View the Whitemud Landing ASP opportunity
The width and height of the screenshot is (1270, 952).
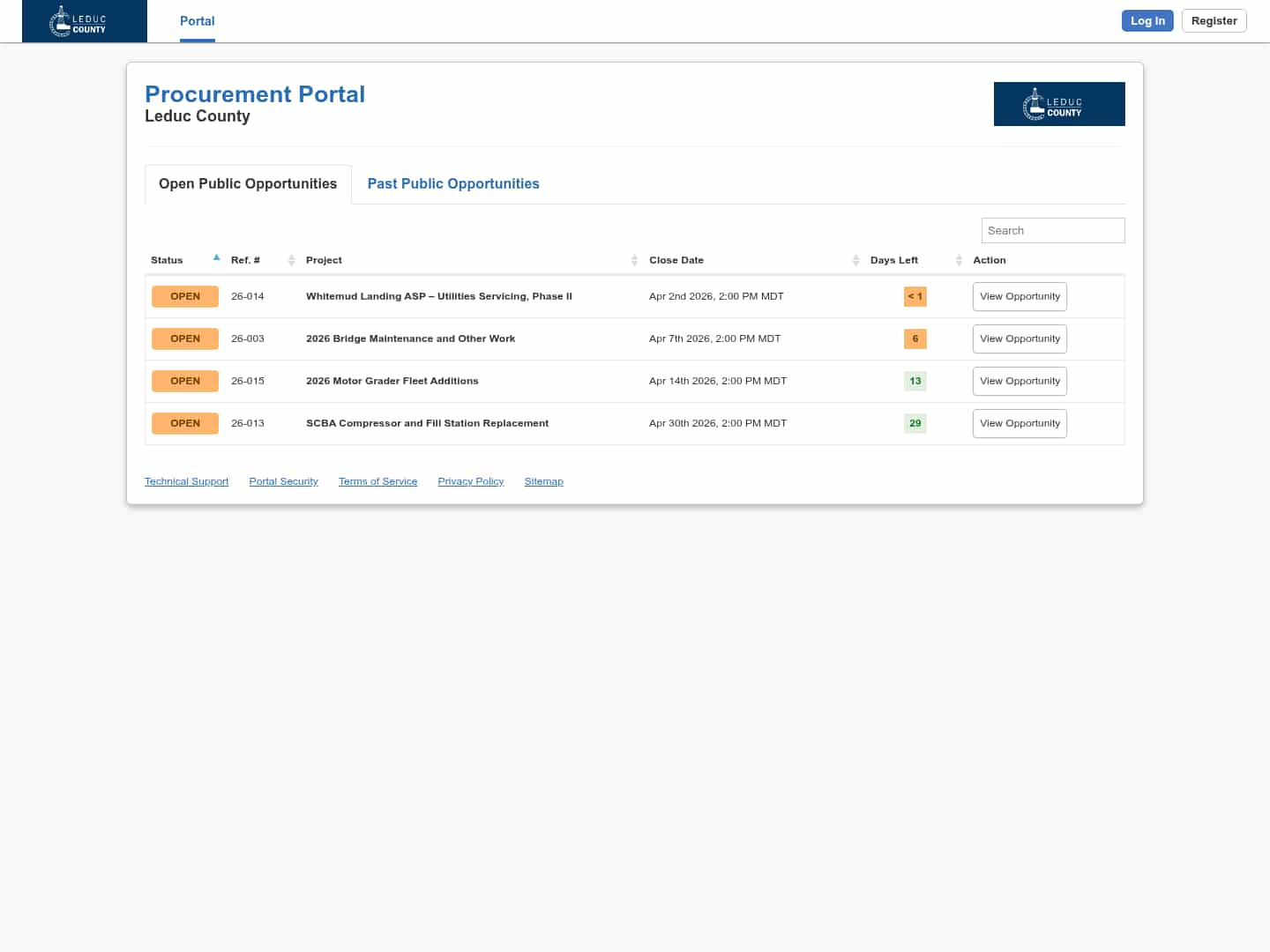(x=1020, y=296)
